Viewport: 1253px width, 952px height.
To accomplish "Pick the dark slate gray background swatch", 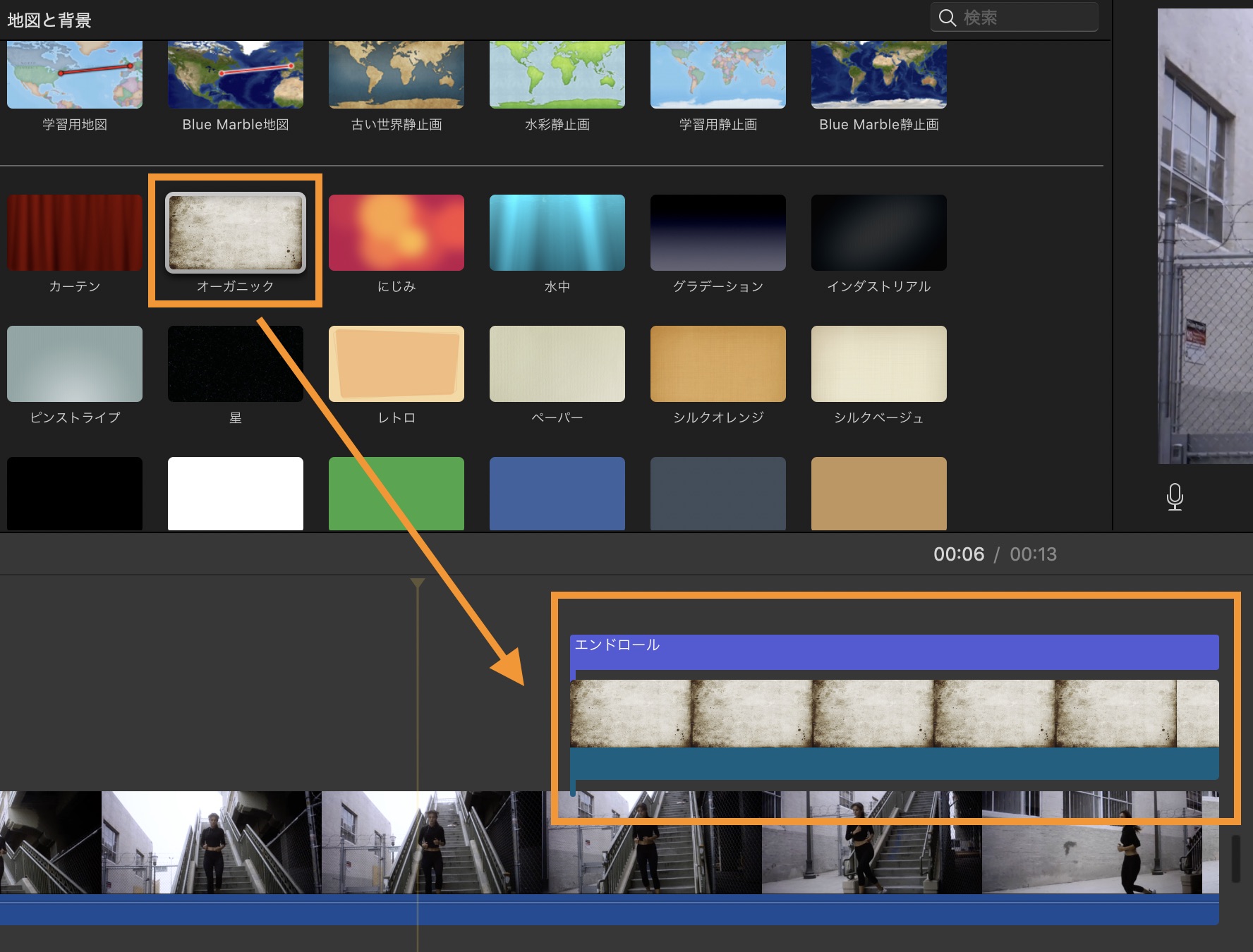I will [x=718, y=494].
